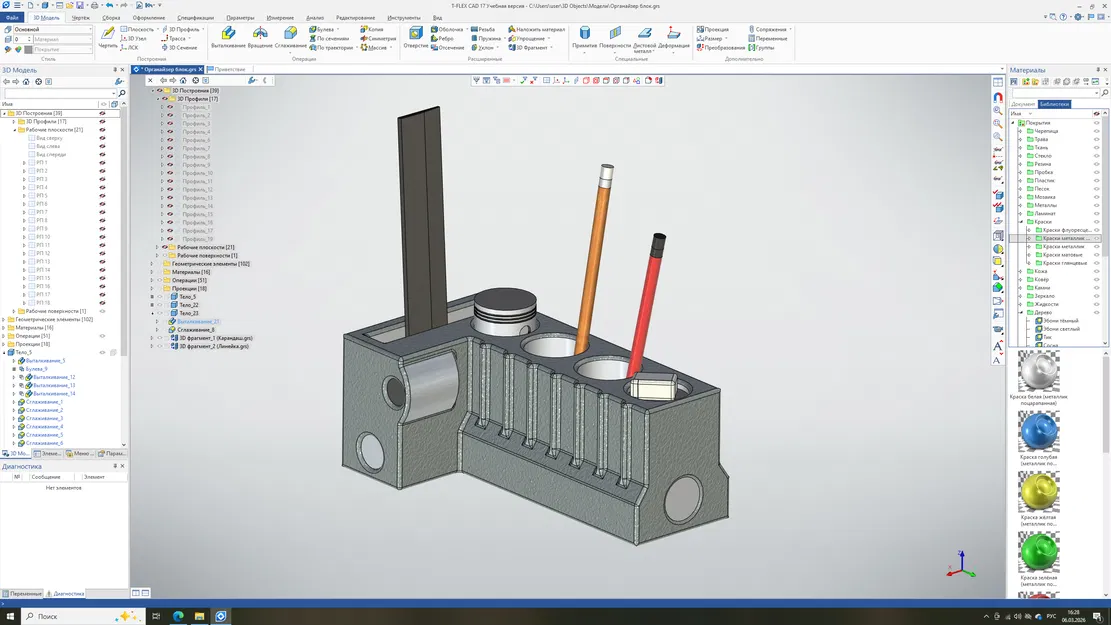The height and width of the screenshot is (625, 1111).
Task: Open the Приветствие document tab
Action: (228, 69)
